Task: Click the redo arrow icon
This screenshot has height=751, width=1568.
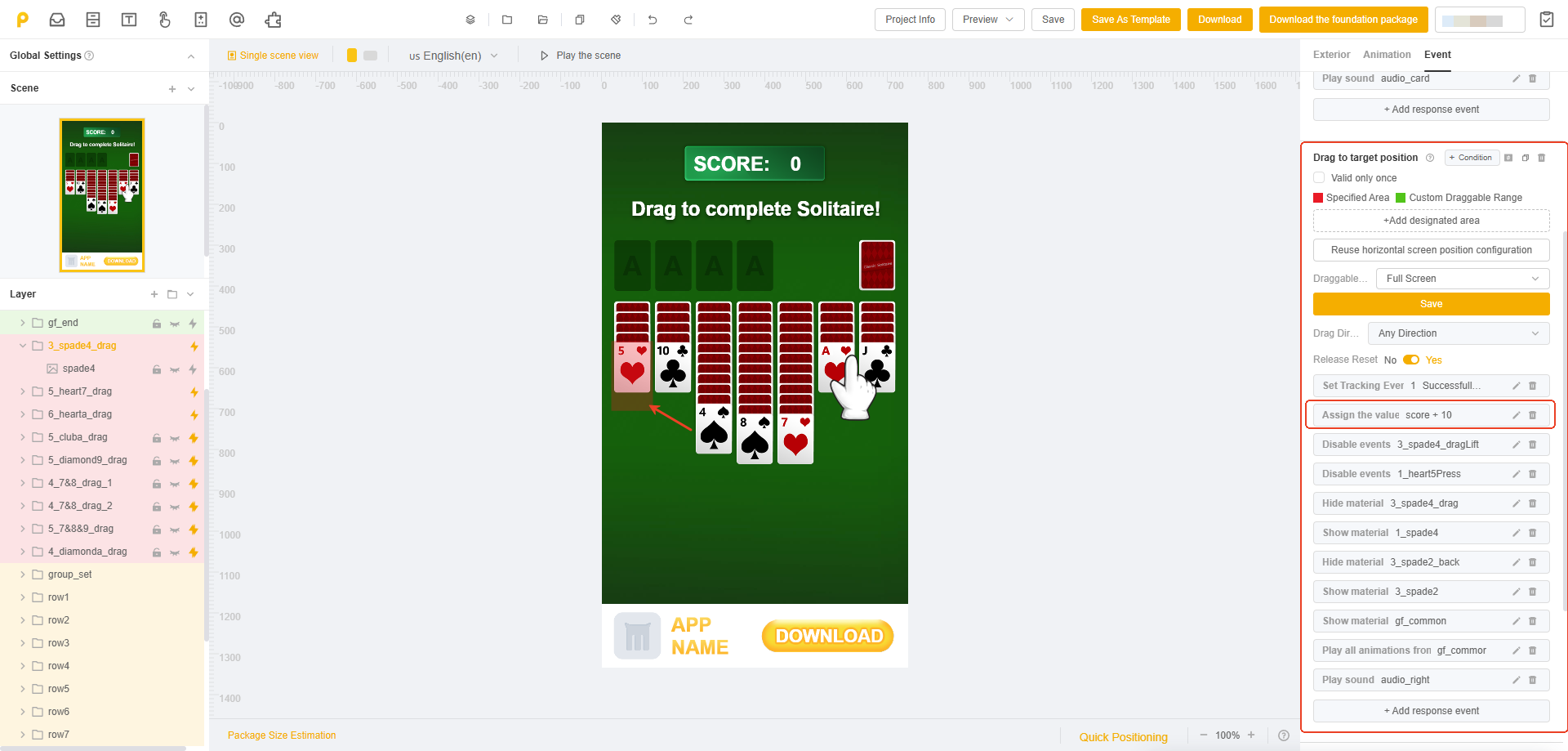Action: click(x=688, y=20)
